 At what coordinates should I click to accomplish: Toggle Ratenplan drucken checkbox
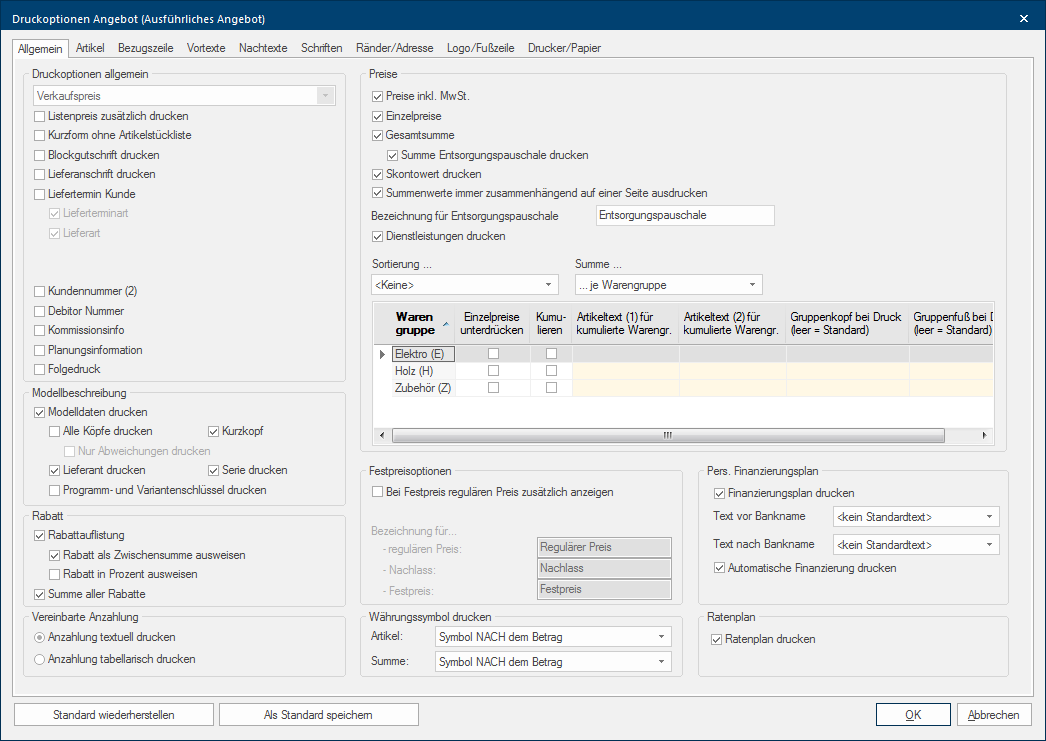click(717, 639)
